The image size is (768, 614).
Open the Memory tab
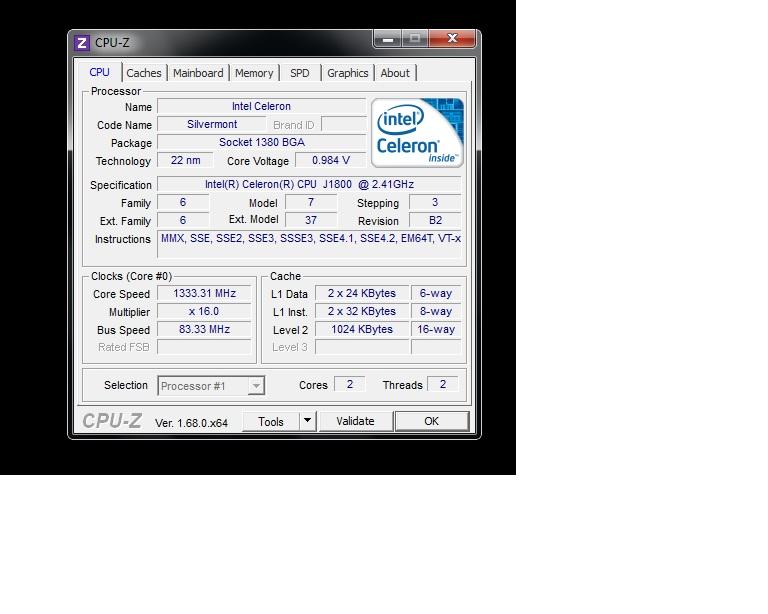(254, 73)
